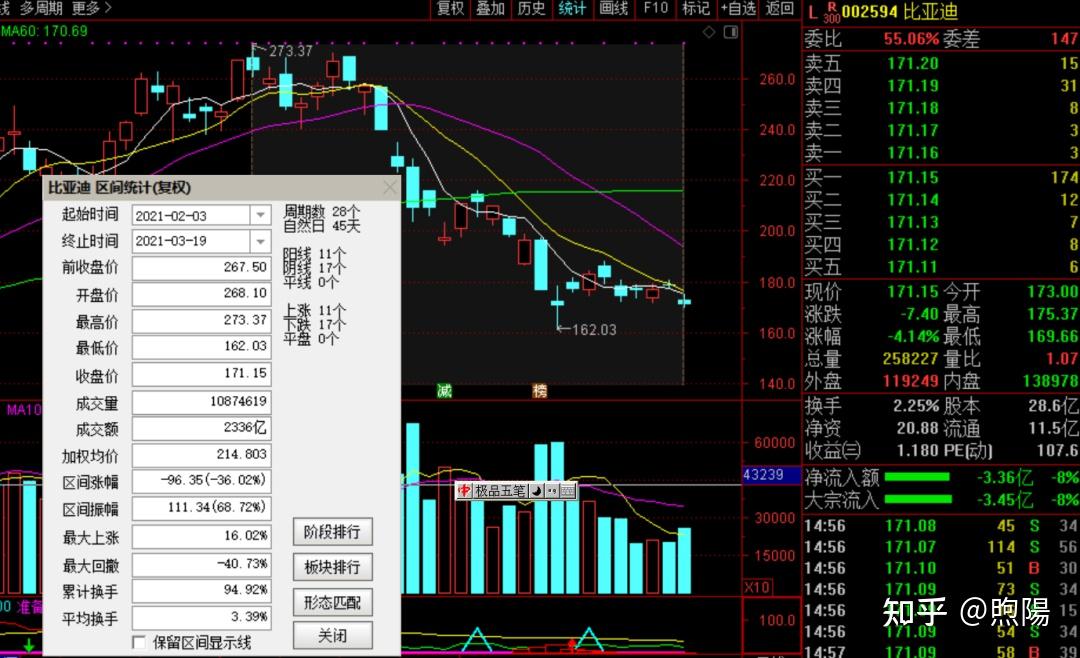Add stock via +自选
The width and height of the screenshot is (1080, 658).
tap(738, 8)
